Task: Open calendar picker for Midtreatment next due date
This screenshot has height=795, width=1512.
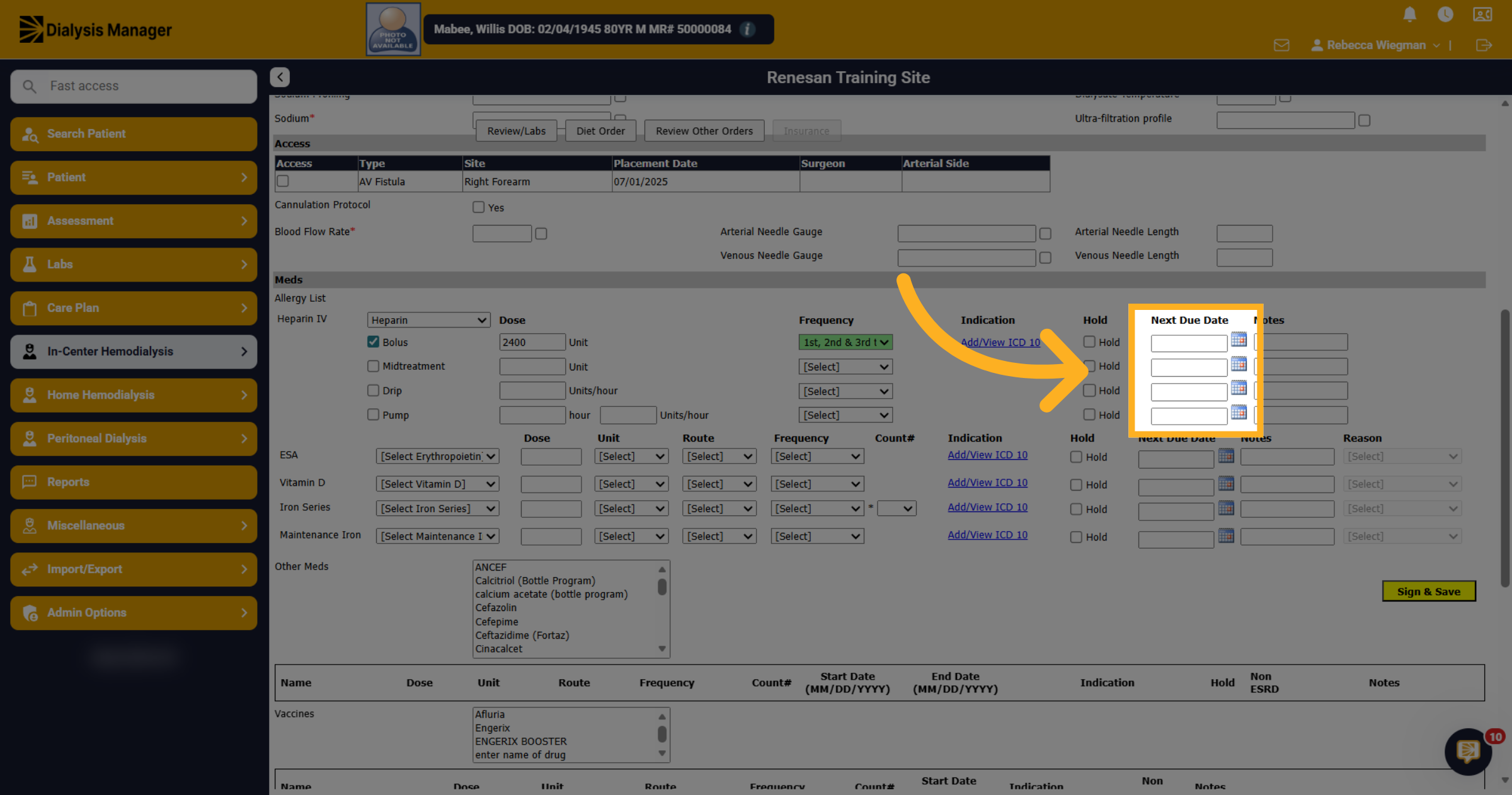Action: coord(1239,364)
